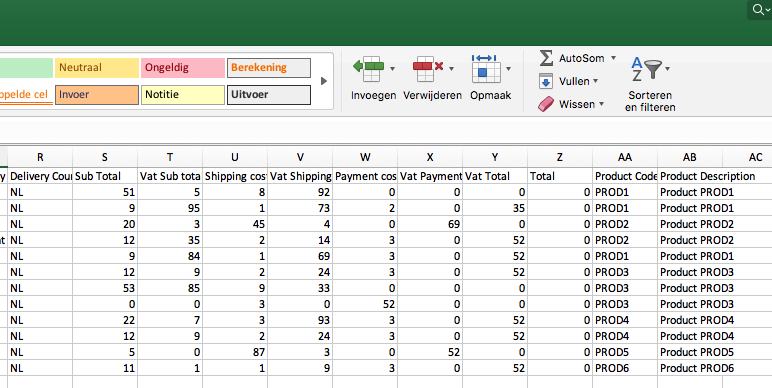Select column header S
Screen dimensions: 772x388
[x=105, y=158]
